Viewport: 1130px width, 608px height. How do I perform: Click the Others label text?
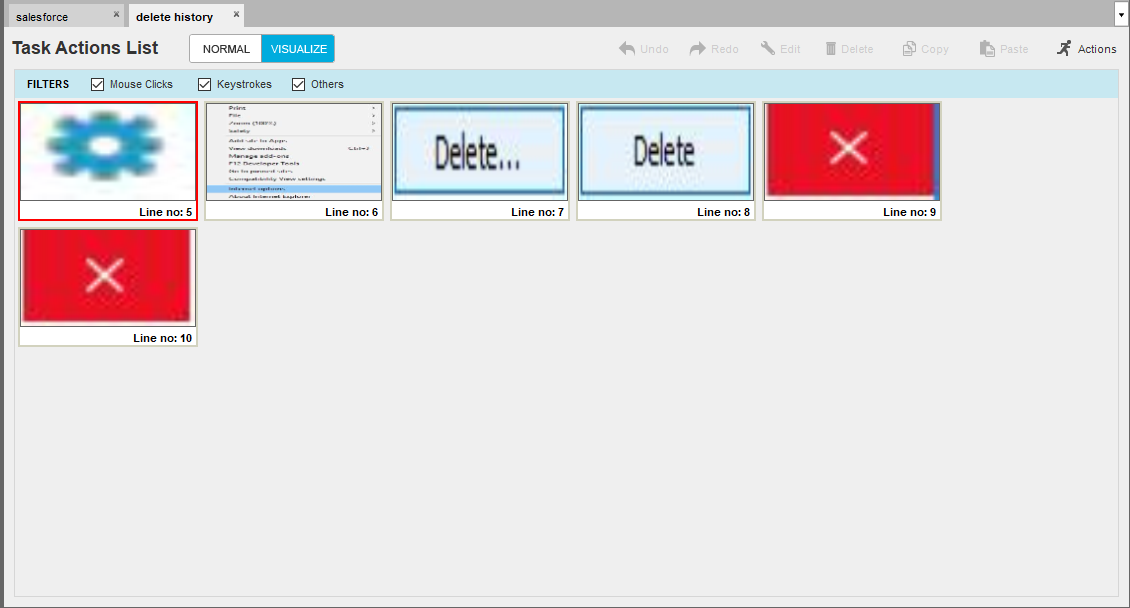327,84
